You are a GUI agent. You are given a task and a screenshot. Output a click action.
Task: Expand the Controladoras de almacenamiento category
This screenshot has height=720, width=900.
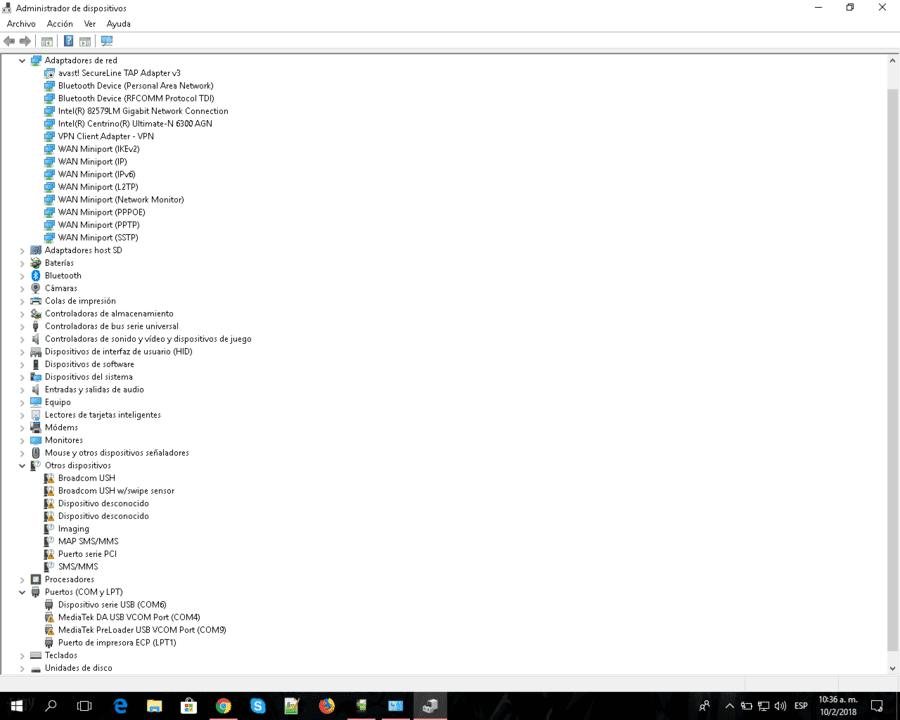click(x=22, y=313)
